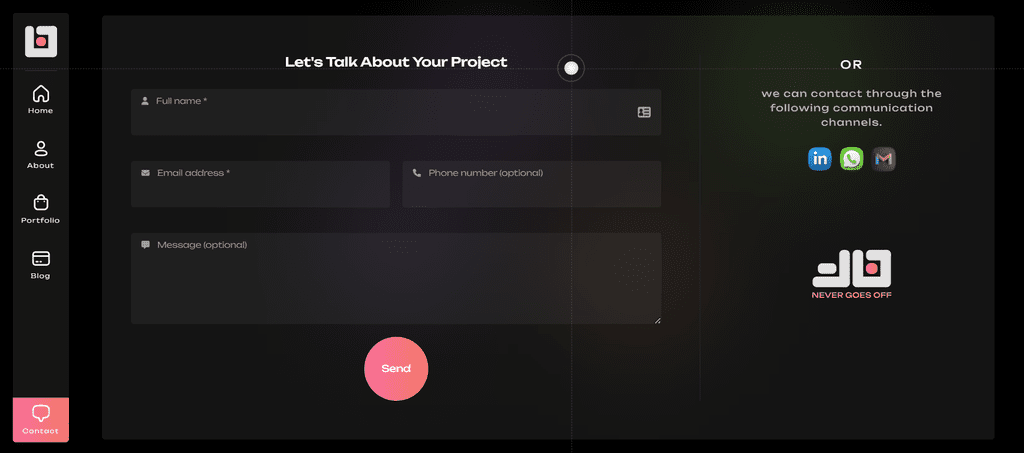Open the Portfolio section
The image size is (1024, 453).
click(40, 210)
